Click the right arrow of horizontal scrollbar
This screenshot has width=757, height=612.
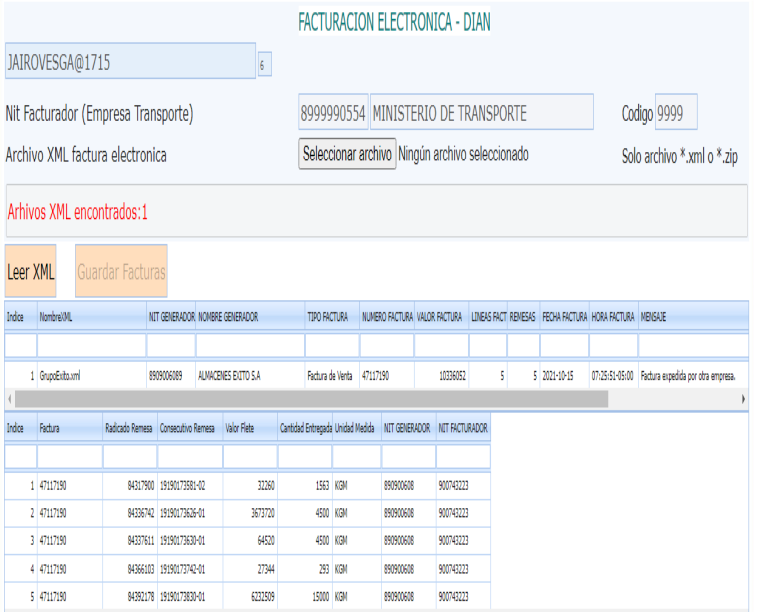pyautogui.click(x=743, y=399)
